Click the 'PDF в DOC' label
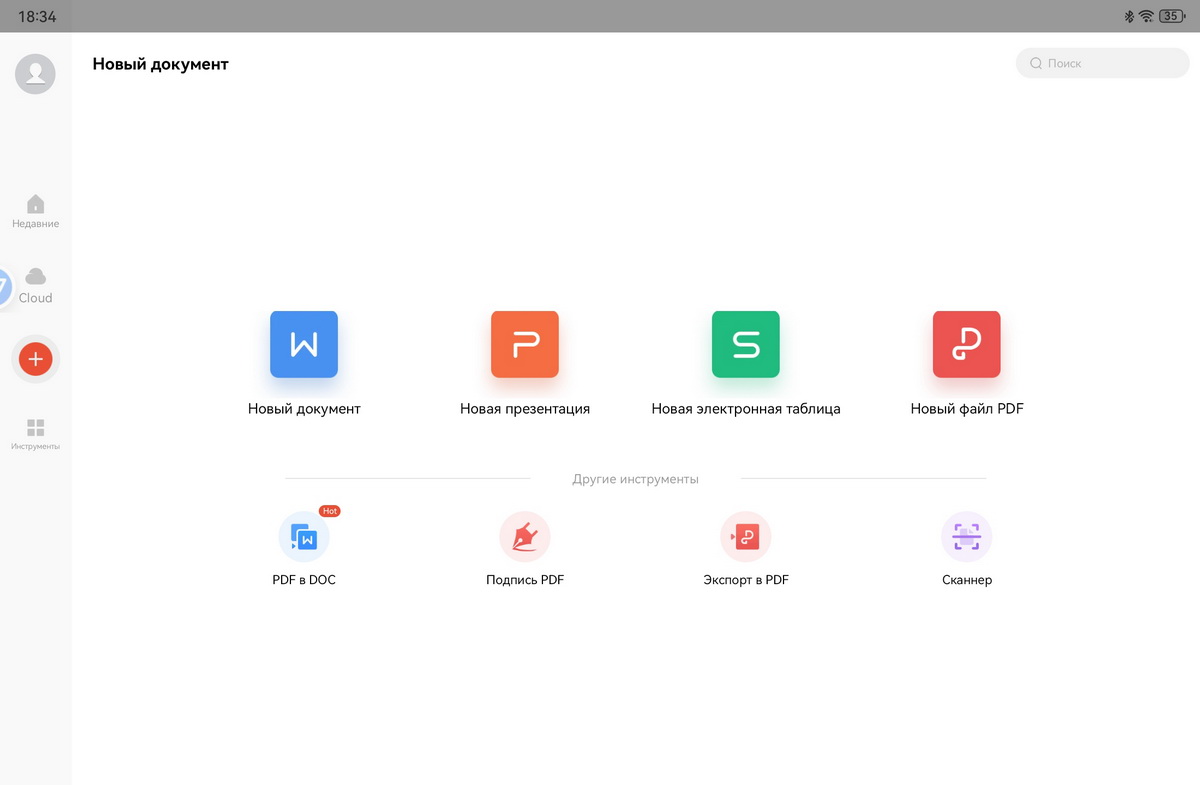The image size is (1200, 785). point(304,580)
